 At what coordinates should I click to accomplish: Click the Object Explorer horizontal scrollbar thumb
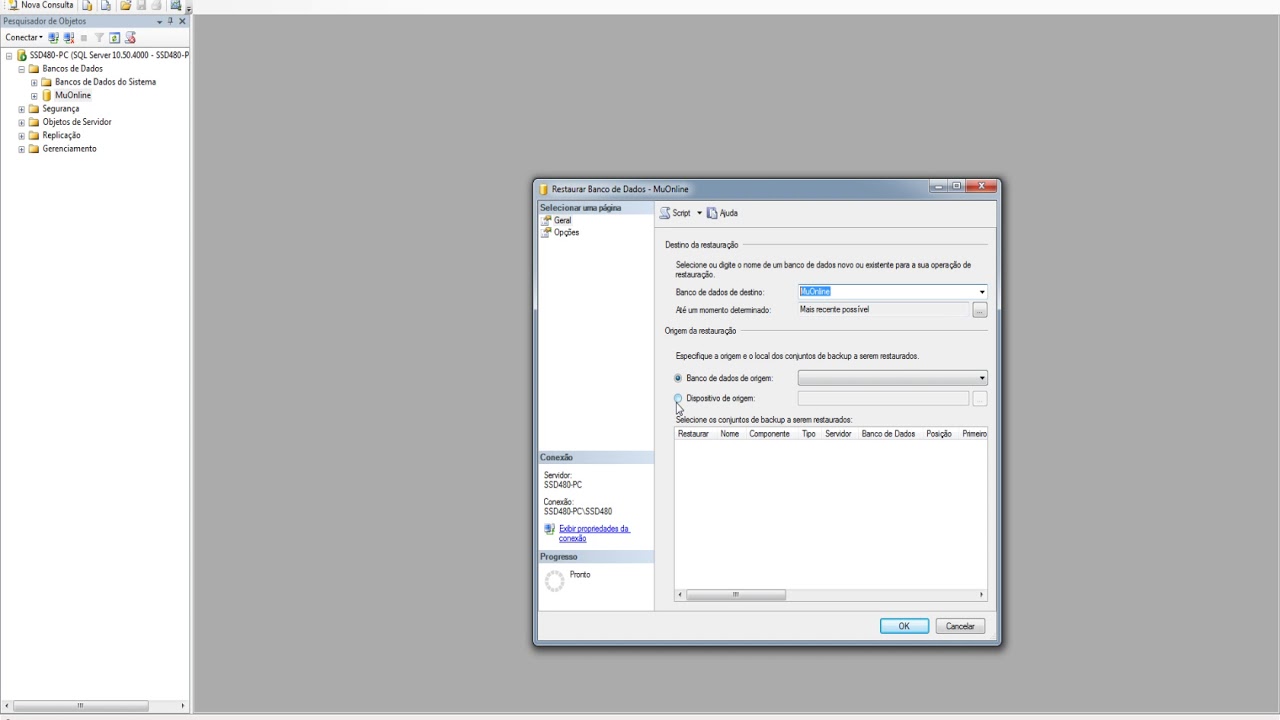pos(80,706)
